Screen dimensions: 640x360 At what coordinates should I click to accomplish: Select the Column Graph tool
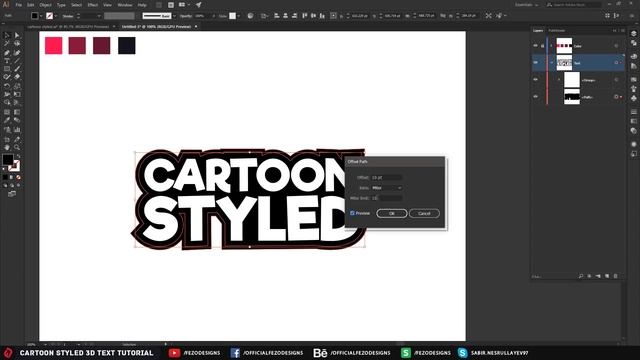17,130
